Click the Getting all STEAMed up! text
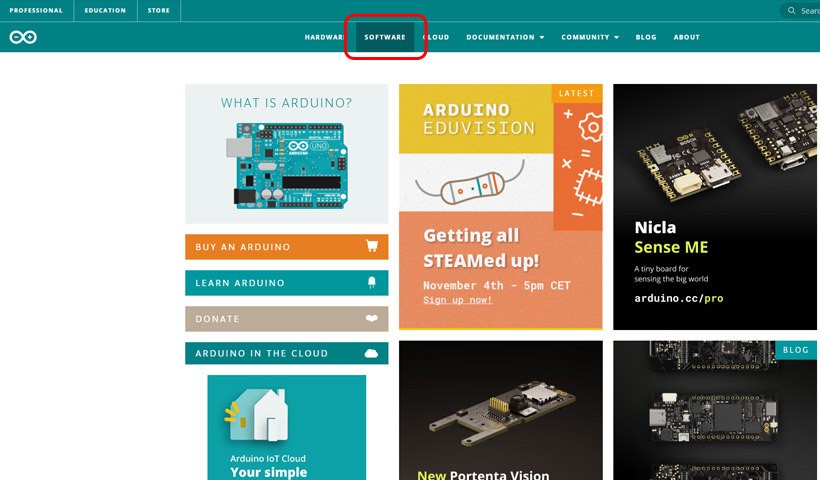820x480 pixels. [x=481, y=248]
